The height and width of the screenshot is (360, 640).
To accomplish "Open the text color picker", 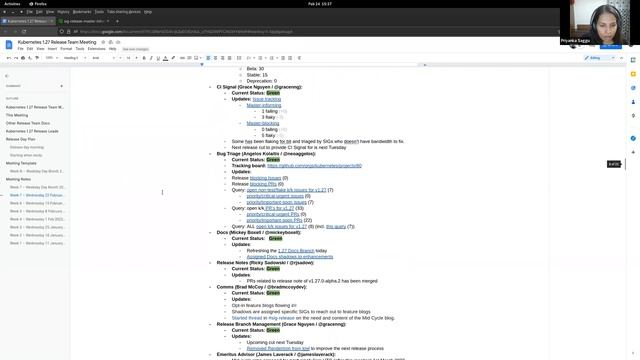I will [x=165, y=58].
